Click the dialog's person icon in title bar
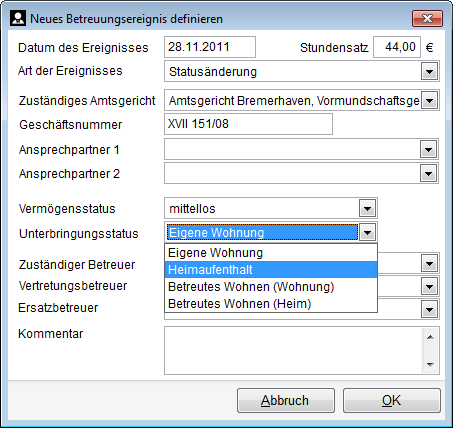Image resolution: width=453 pixels, height=428 pixels. pyautogui.click(x=18, y=18)
